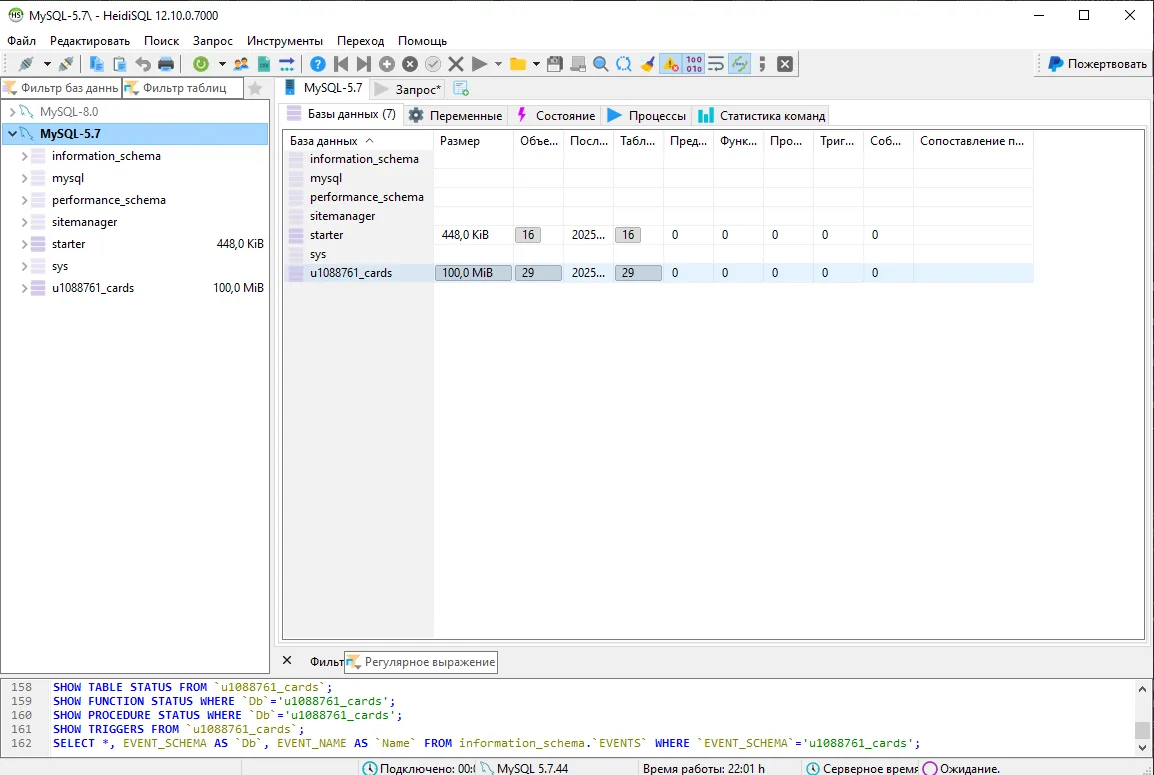
Task: Switch to the Процессы tab
Action: [x=647, y=116]
